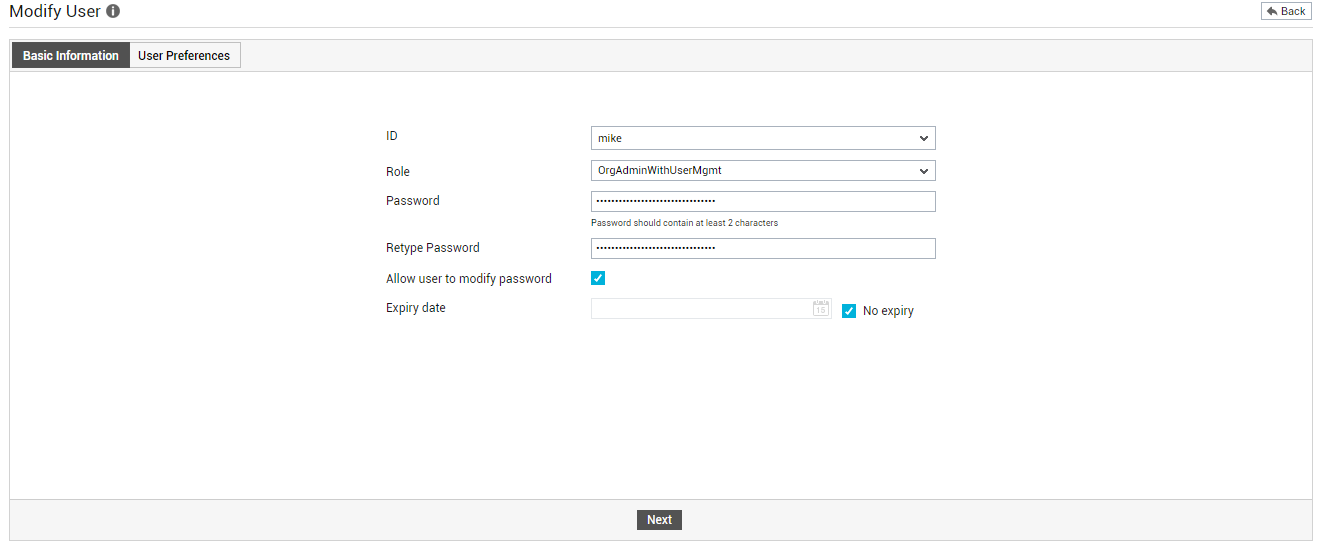1322x548 pixels.
Task: Click the 'ID' label
Action: point(392,136)
